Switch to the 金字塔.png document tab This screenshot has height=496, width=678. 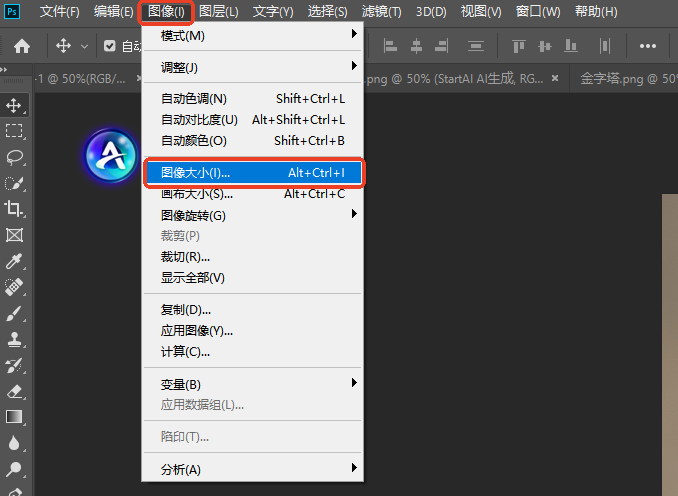pos(628,78)
